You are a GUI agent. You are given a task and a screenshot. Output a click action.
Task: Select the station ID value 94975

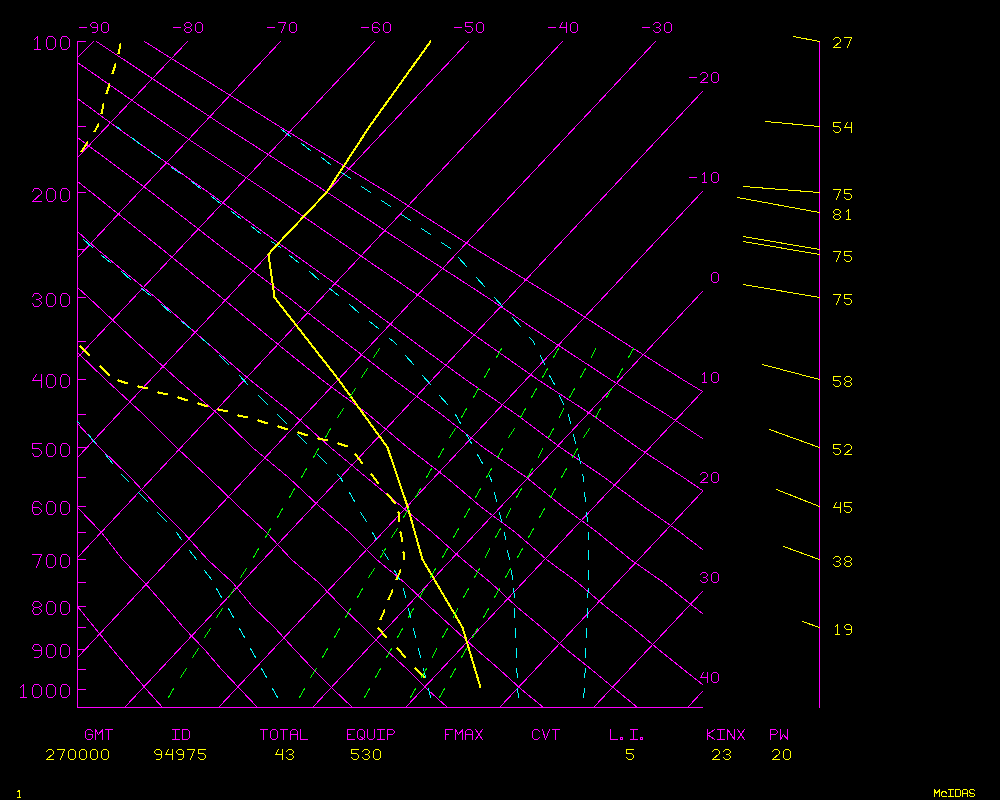pos(180,755)
